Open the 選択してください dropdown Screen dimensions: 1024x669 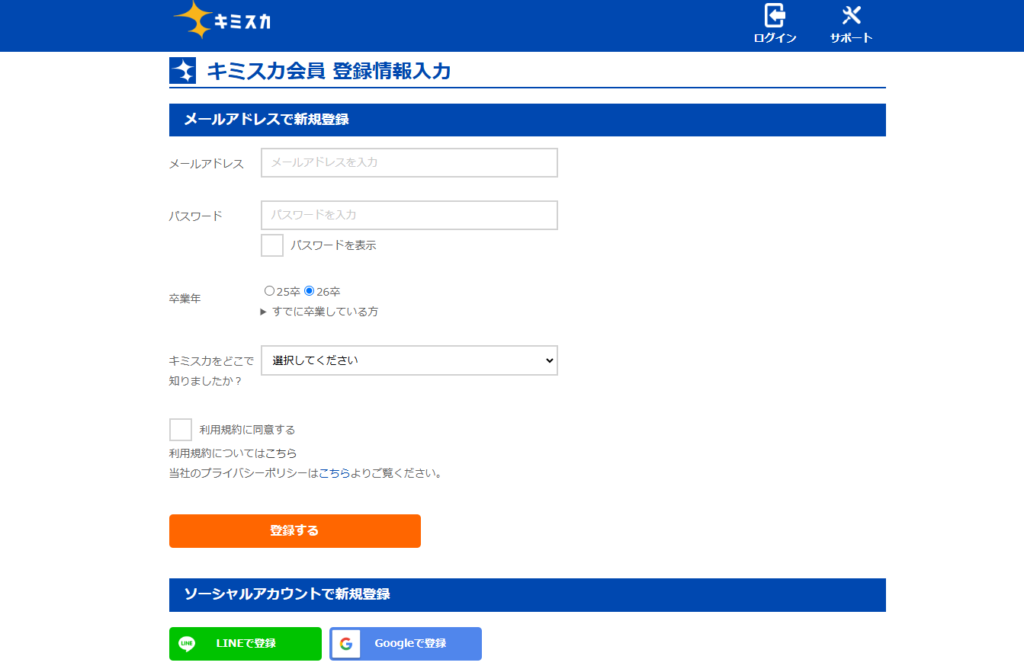409,360
